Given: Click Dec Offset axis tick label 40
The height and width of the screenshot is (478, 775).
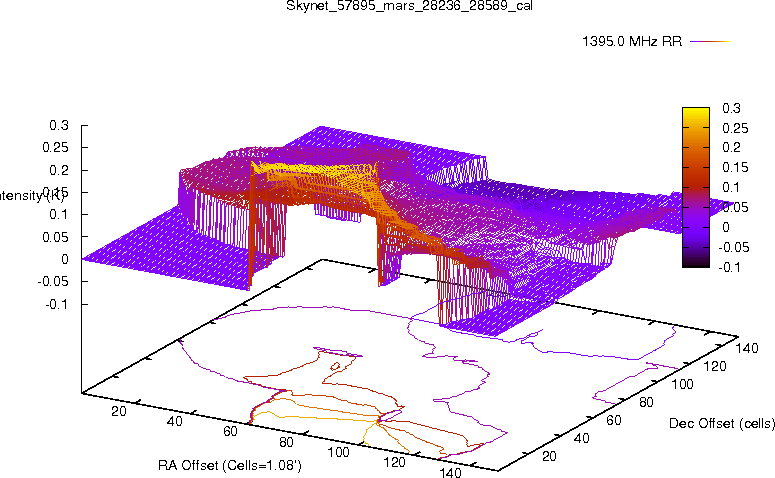Looking at the screenshot, I should (x=581, y=438).
